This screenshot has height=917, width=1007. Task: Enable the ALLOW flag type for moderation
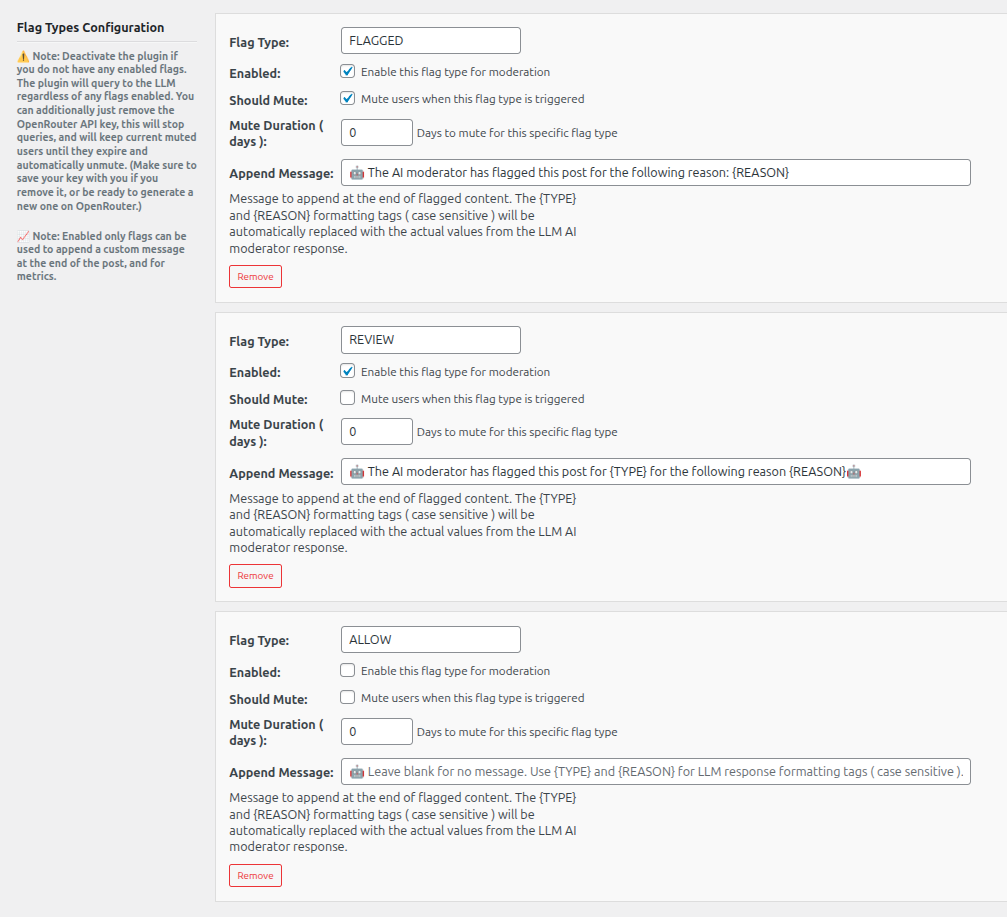click(347, 670)
